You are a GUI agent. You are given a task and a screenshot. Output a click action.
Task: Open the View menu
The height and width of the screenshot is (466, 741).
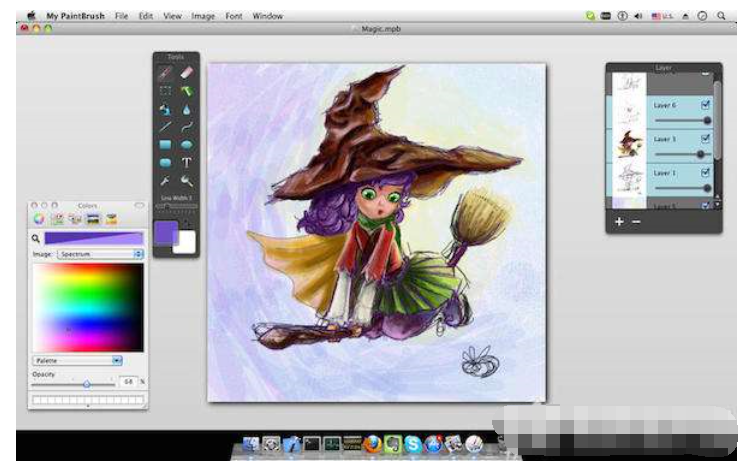[172, 16]
